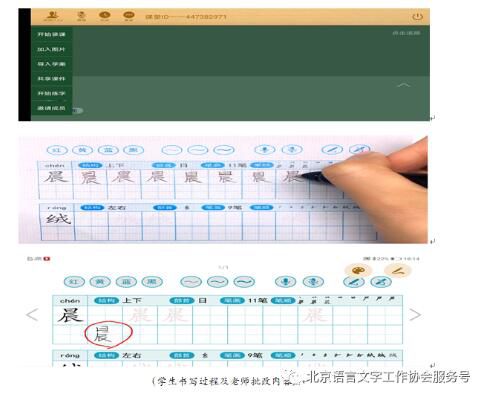Go to previous page with left arrow
479x397 pixels.
pyautogui.click(x=32, y=315)
